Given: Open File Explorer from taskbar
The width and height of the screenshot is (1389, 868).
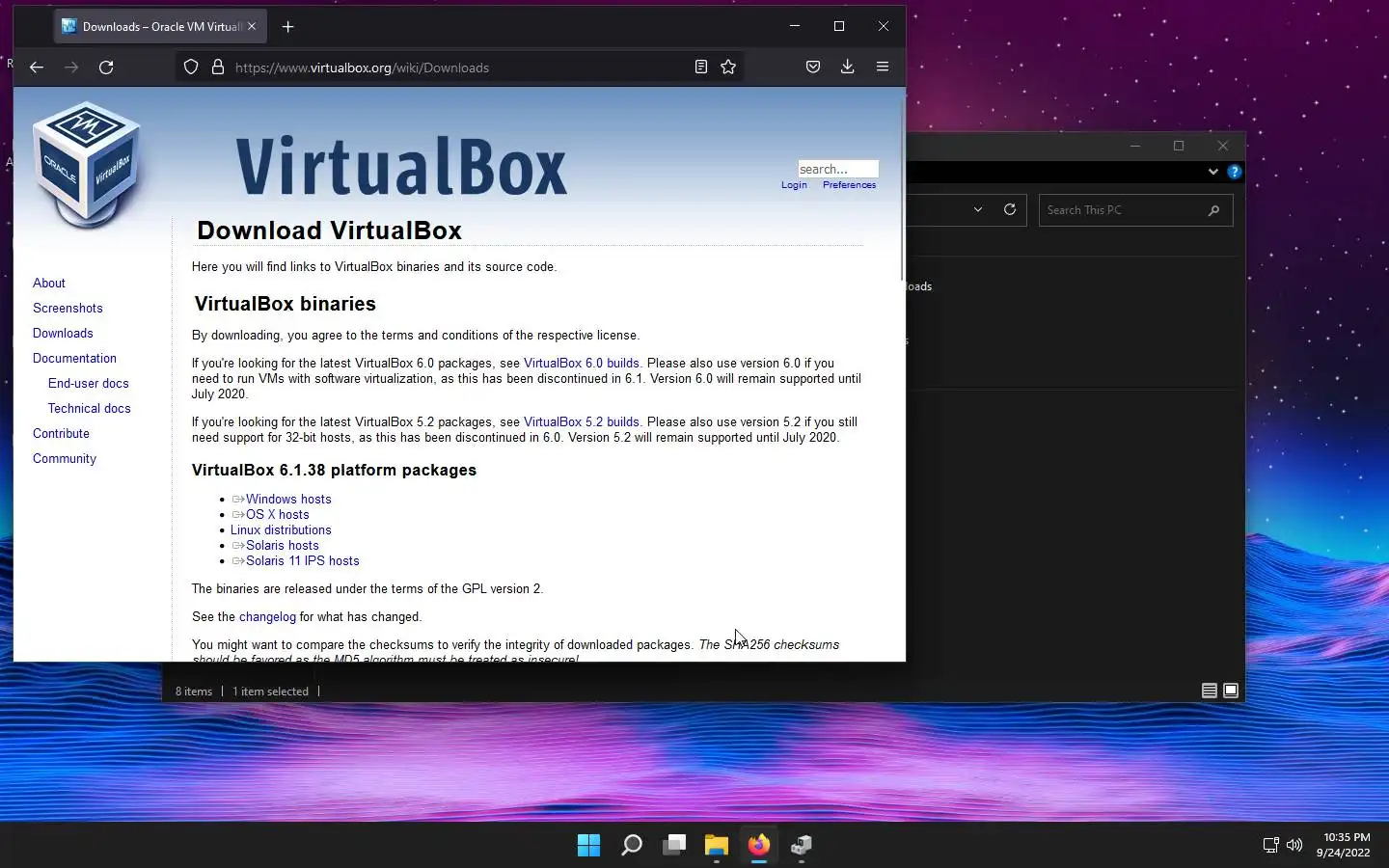Looking at the screenshot, I should (716, 846).
